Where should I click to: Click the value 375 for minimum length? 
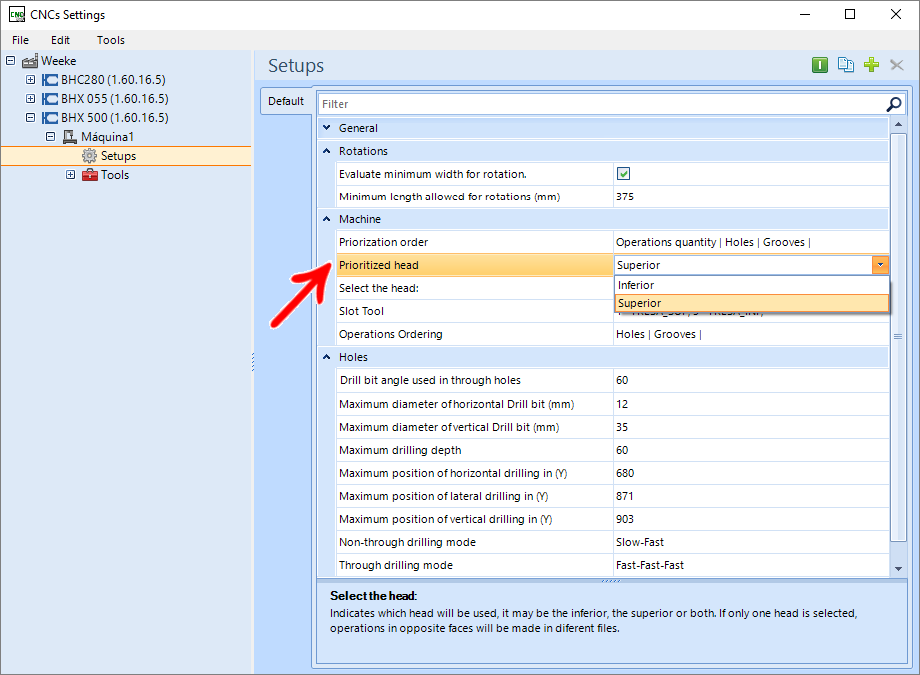click(x=625, y=197)
